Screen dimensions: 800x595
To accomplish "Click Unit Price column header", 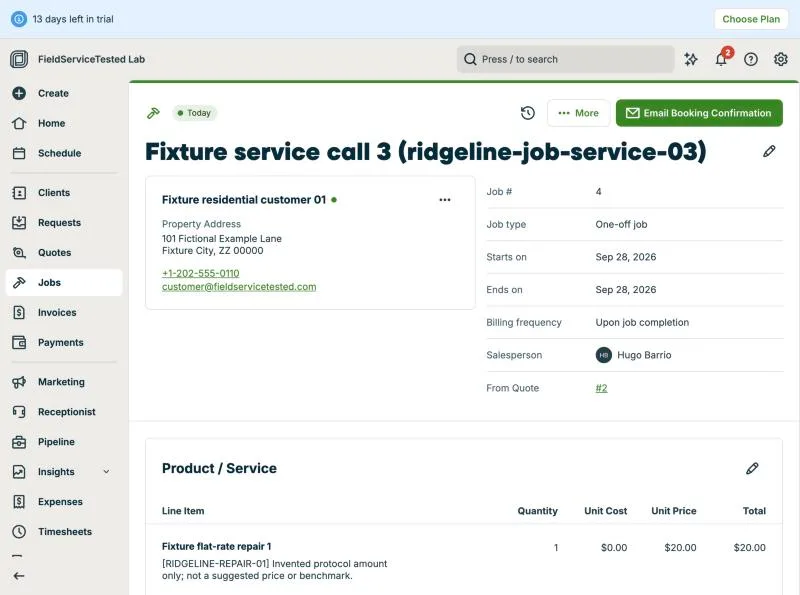I will [673, 511].
